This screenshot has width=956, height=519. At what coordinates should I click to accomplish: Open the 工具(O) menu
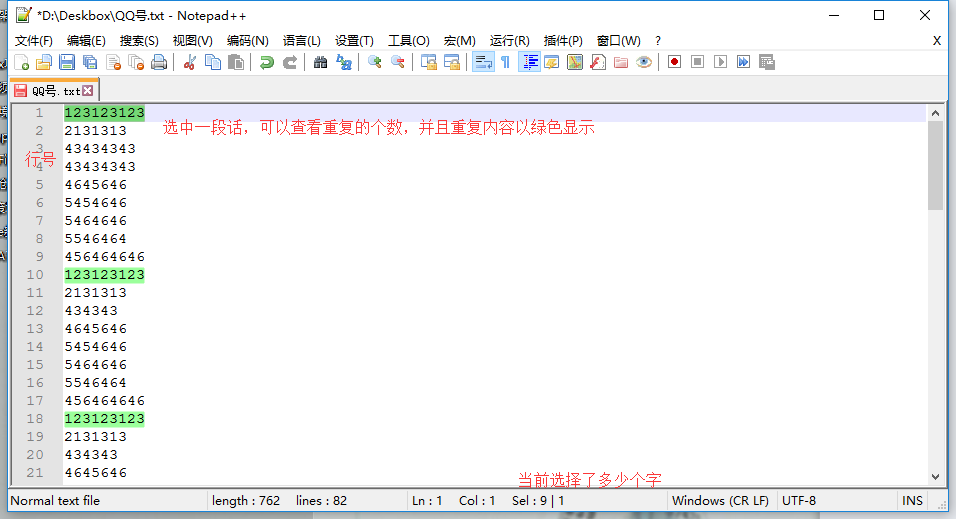coord(408,41)
